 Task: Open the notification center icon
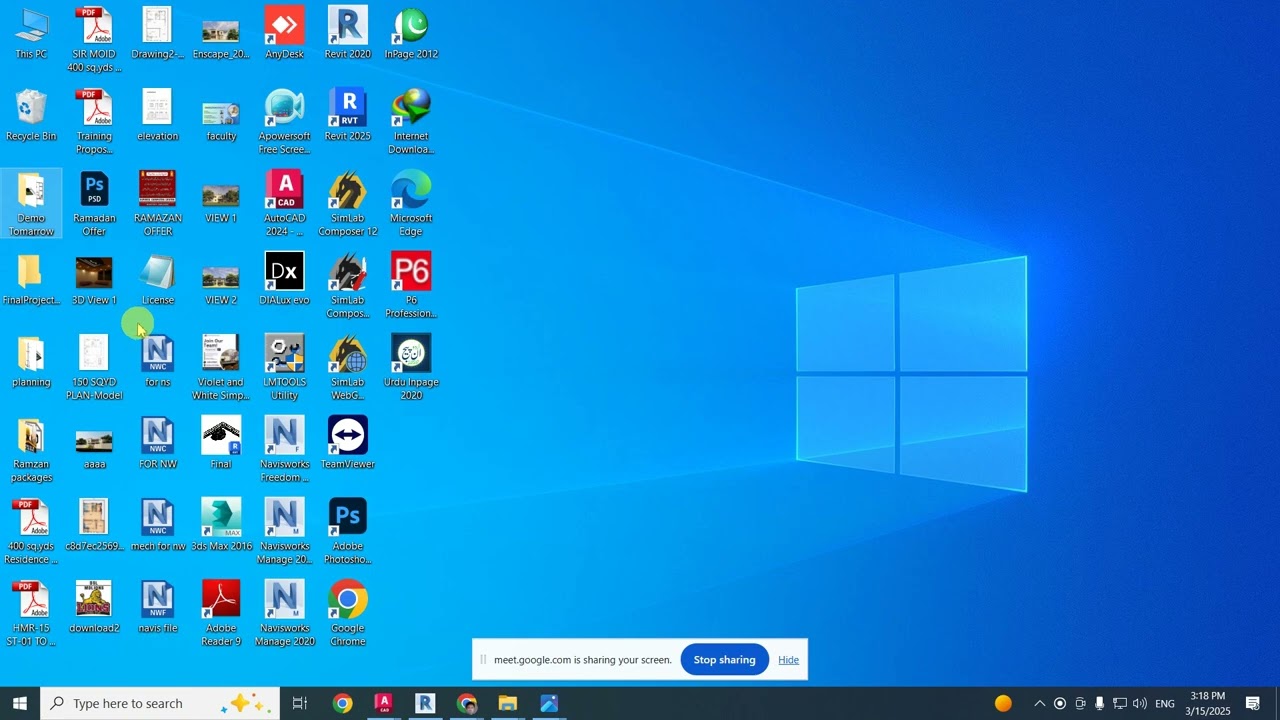click(x=1253, y=703)
